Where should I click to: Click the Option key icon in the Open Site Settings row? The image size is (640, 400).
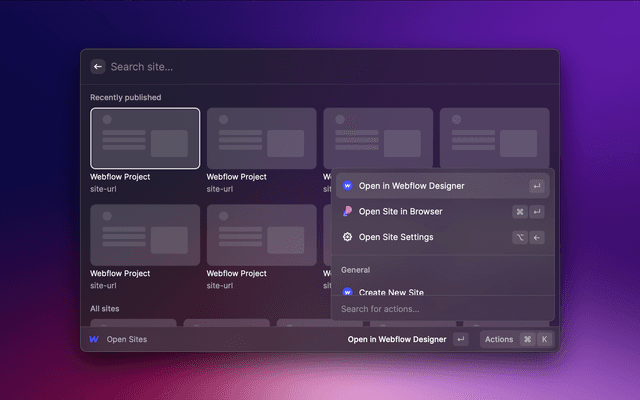pos(520,237)
